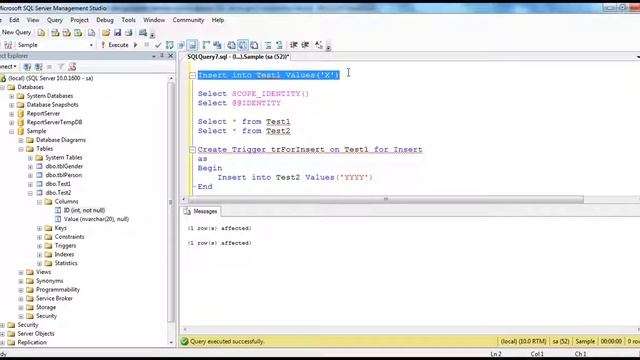This screenshot has height=360, width=640.
Task: Click the Database Engine Query icon
Action: [42, 33]
